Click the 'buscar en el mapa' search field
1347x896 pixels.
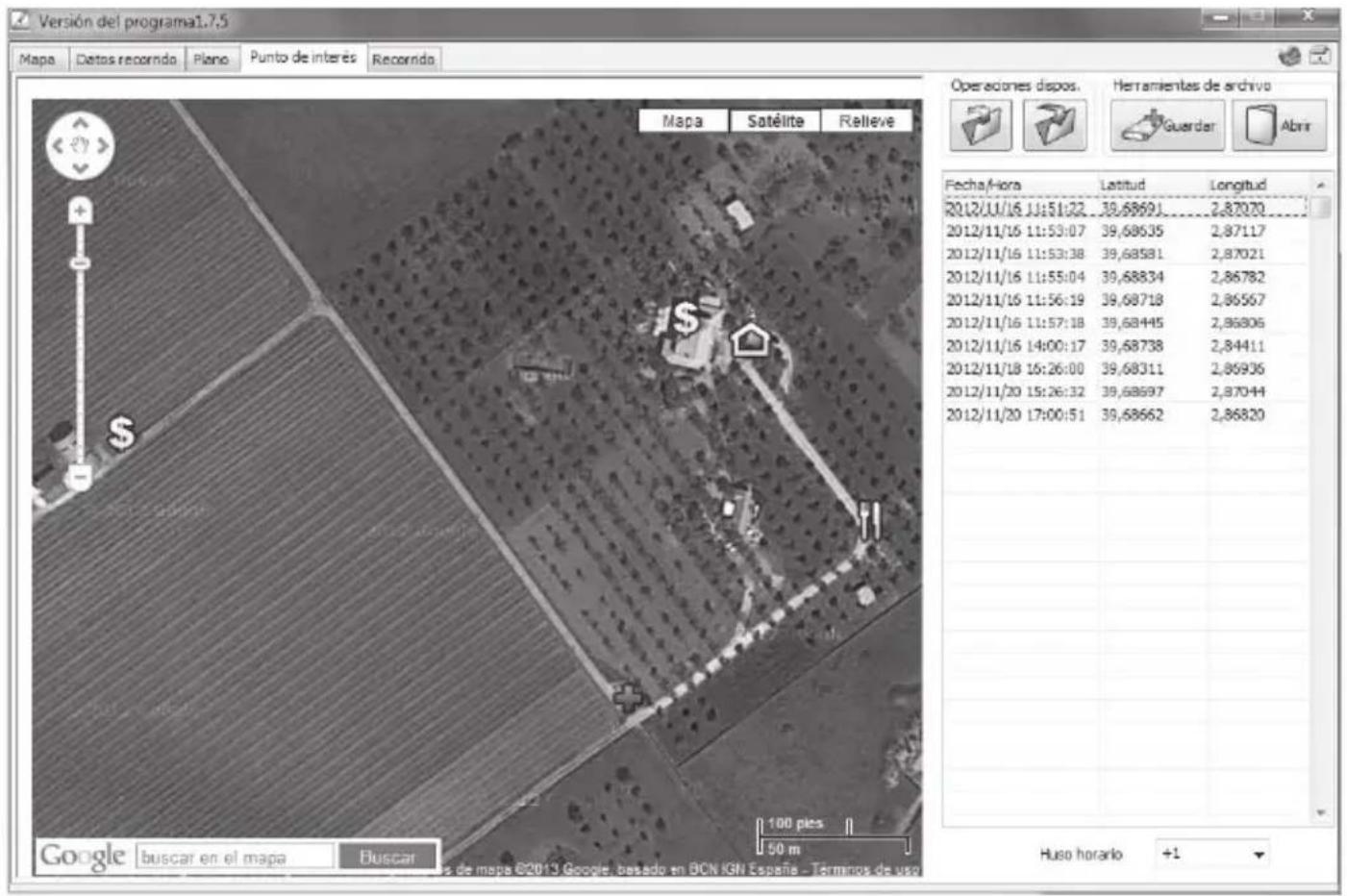point(237,857)
